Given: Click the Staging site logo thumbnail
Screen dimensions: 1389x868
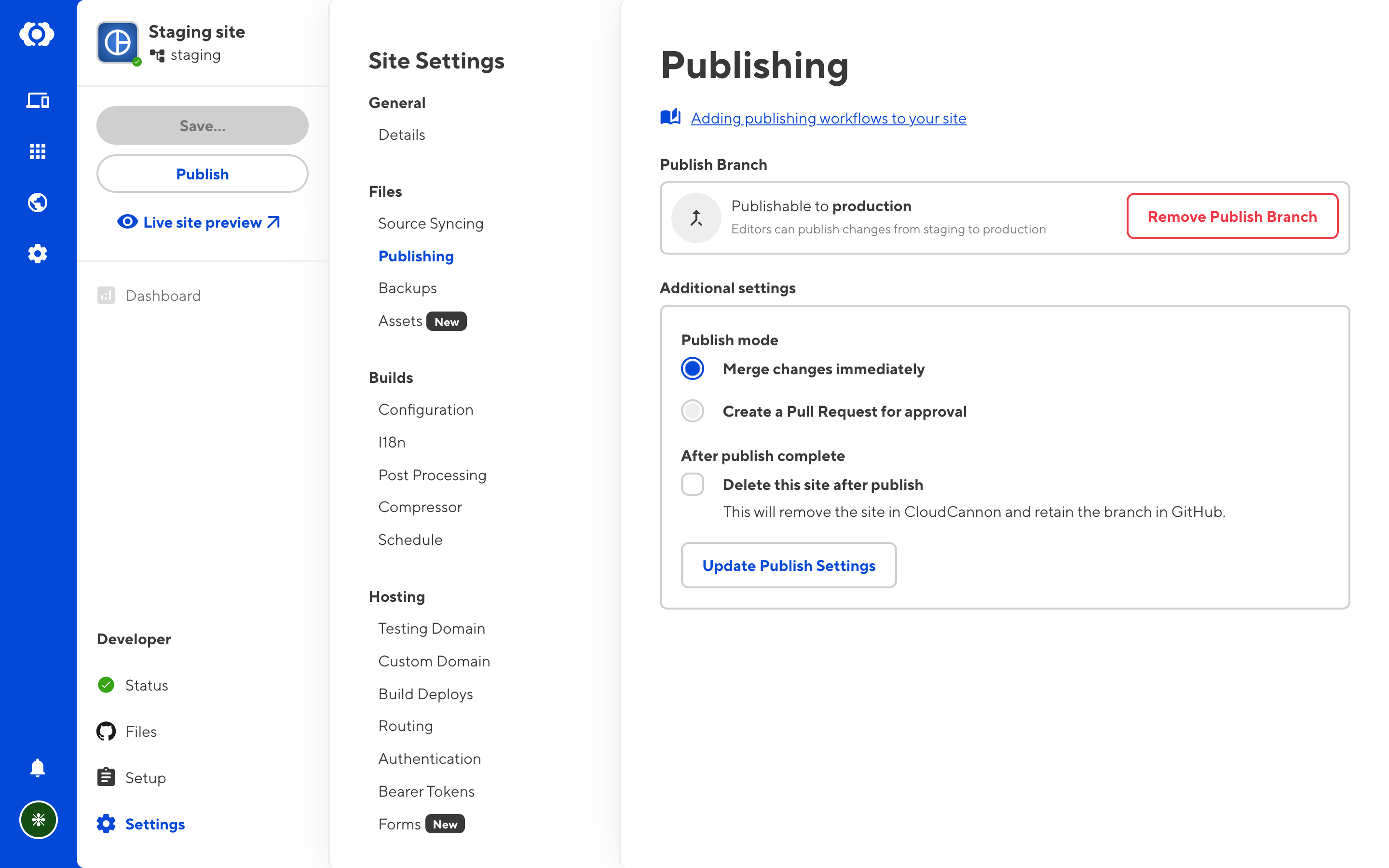Looking at the screenshot, I should click(x=118, y=42).
